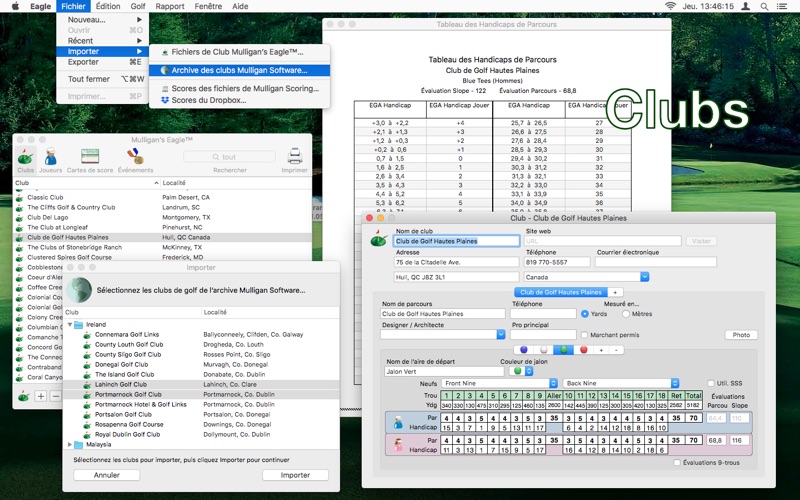Select the Yards radio button

click(x=585, y=314)
